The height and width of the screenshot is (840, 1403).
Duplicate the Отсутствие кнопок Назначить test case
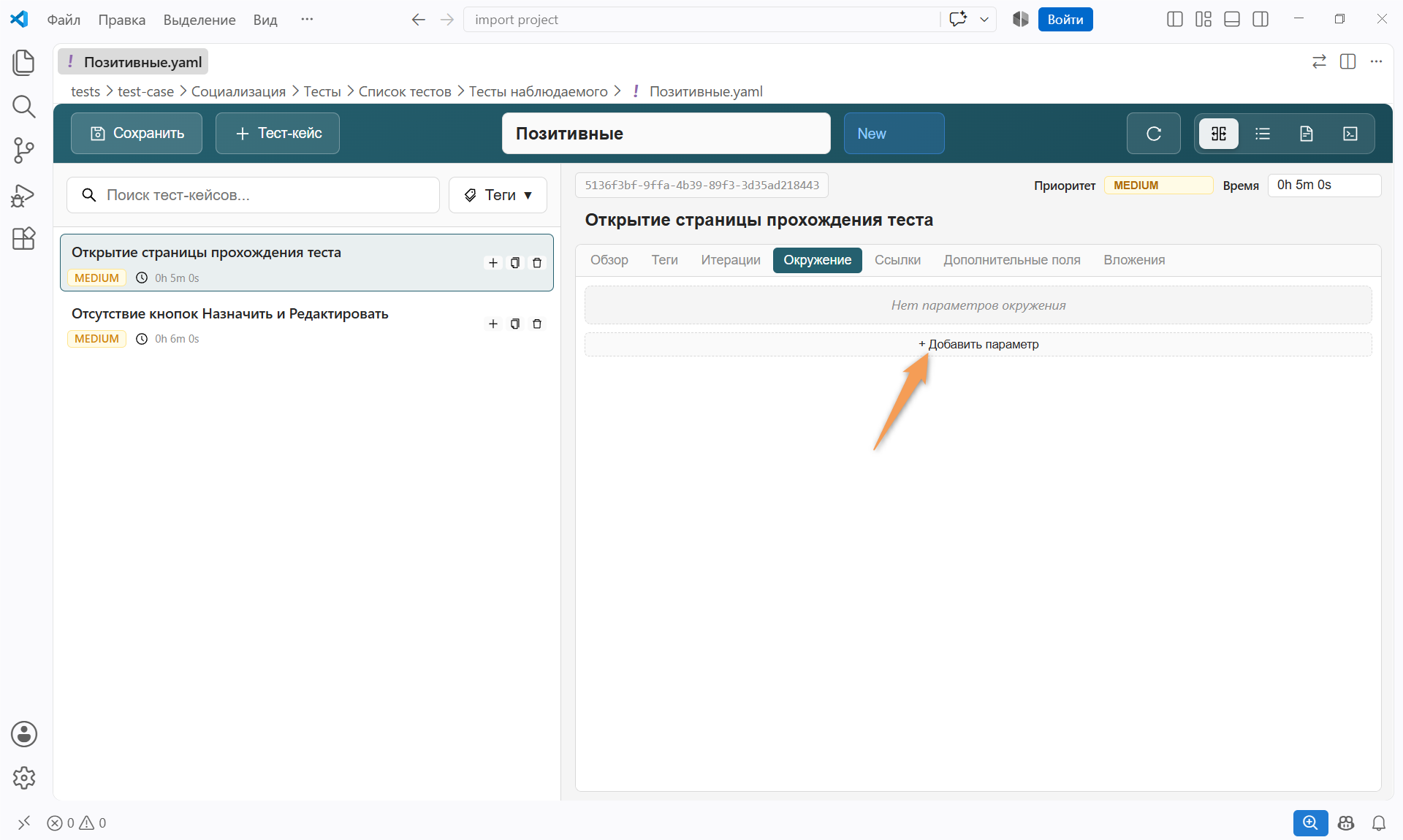point(515,324)
